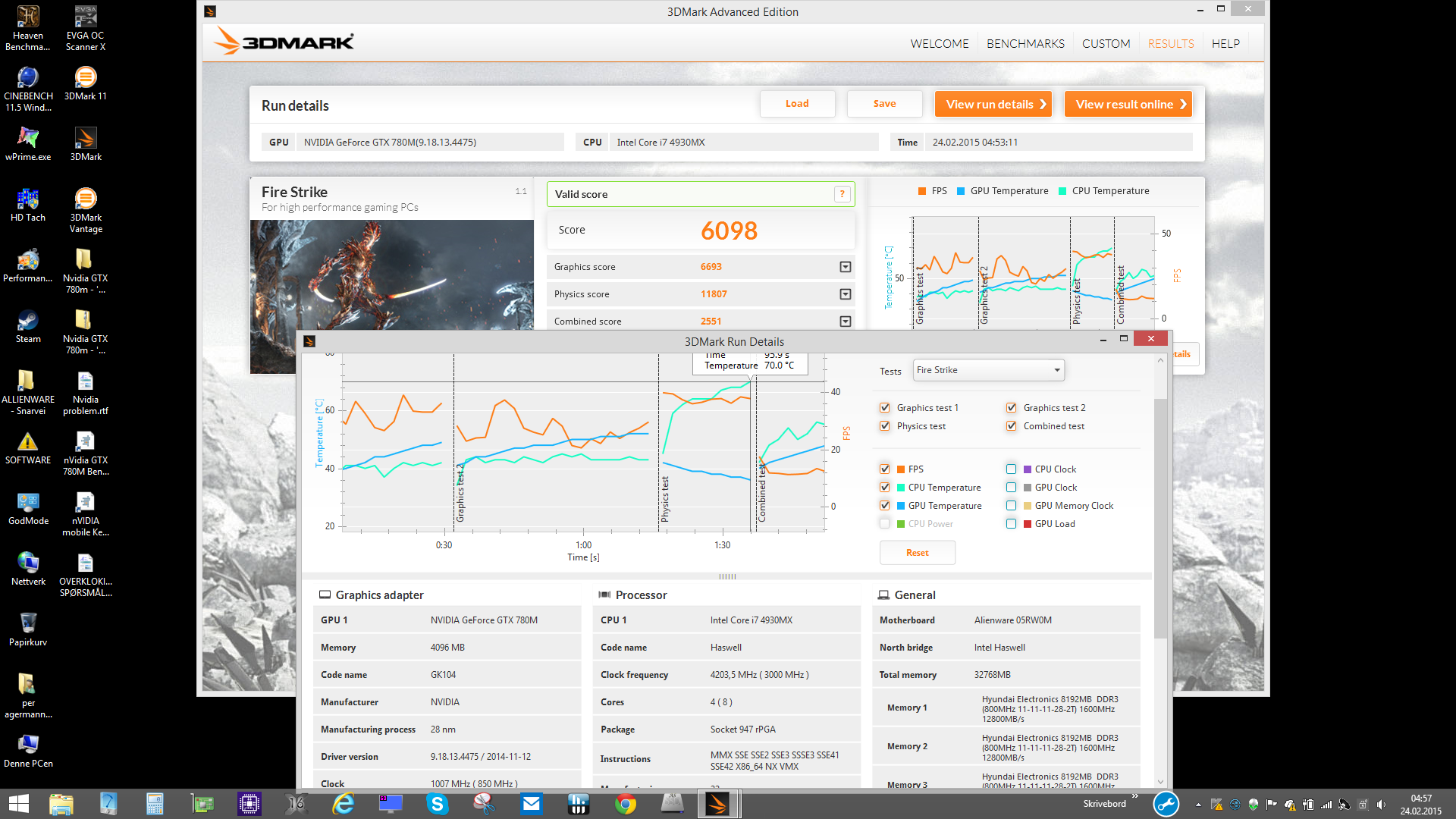
Task: Click the Valid score help question mark
Action: [842, 194]
